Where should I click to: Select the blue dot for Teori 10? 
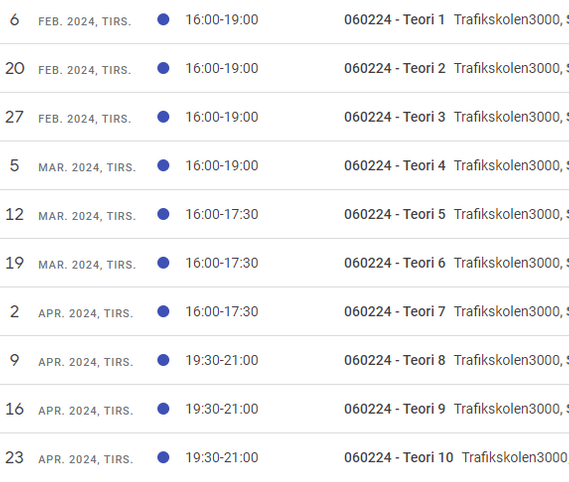(x=163, y=457)
